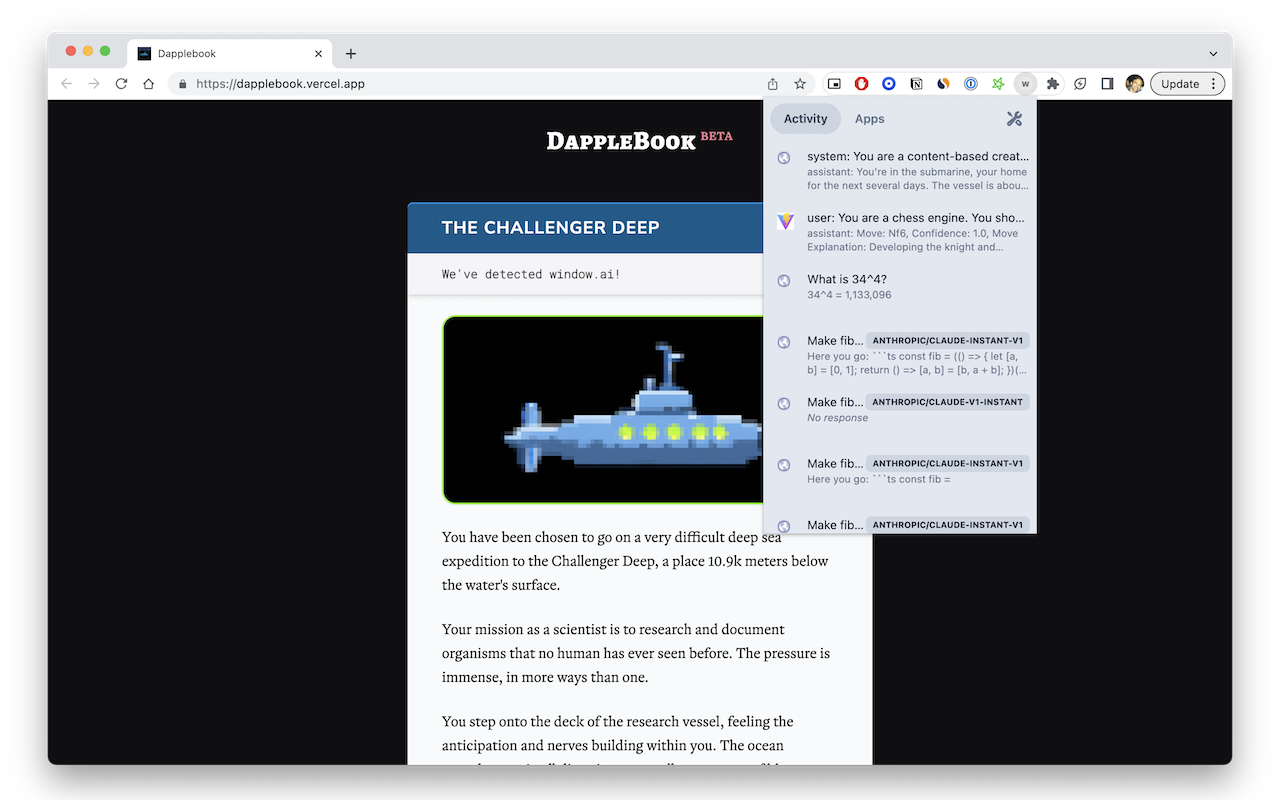This screenshot has width=1280, height=800.
Task: Open the lightning leaf performance icon
Action: pyautogui.click(x=1080, y=84)
